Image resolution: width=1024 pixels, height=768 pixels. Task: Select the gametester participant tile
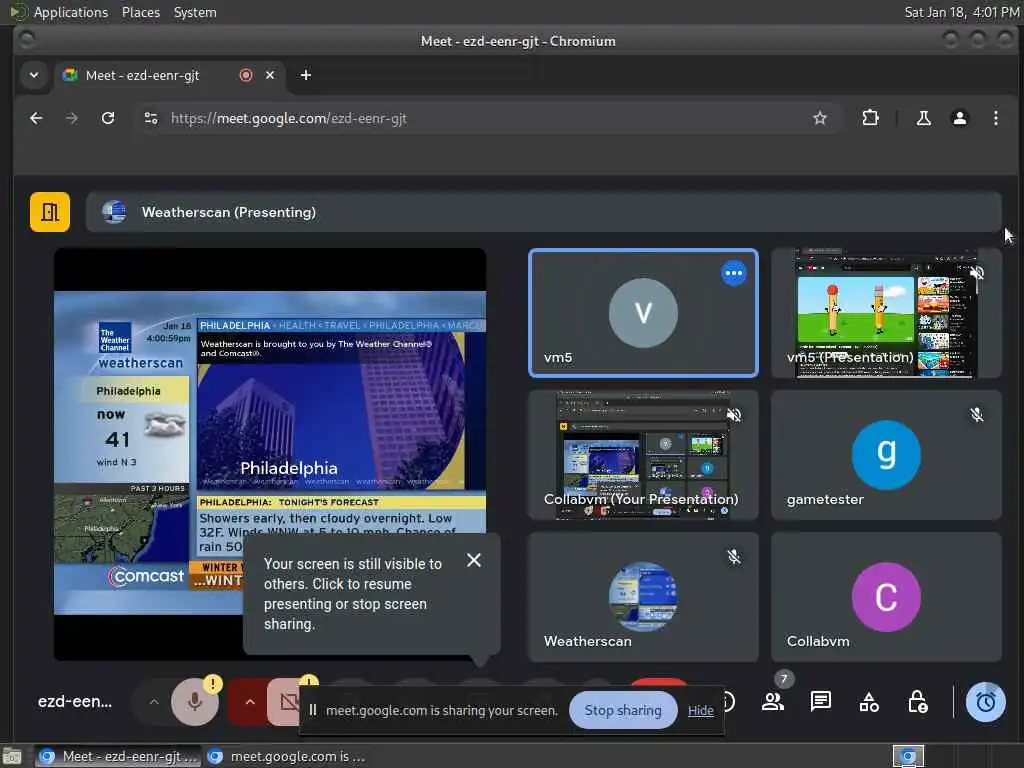(x=886, y=455)
